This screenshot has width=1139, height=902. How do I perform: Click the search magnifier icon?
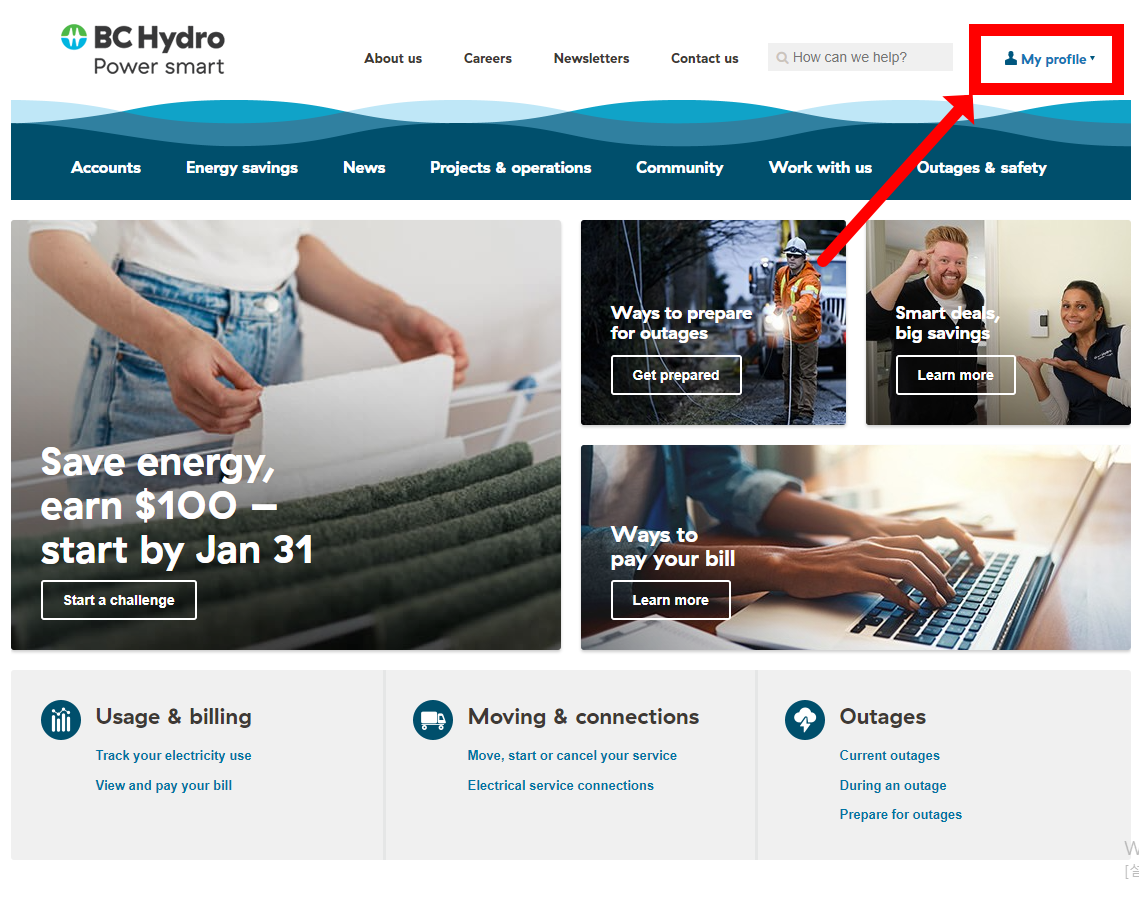(x=782, y=57)
